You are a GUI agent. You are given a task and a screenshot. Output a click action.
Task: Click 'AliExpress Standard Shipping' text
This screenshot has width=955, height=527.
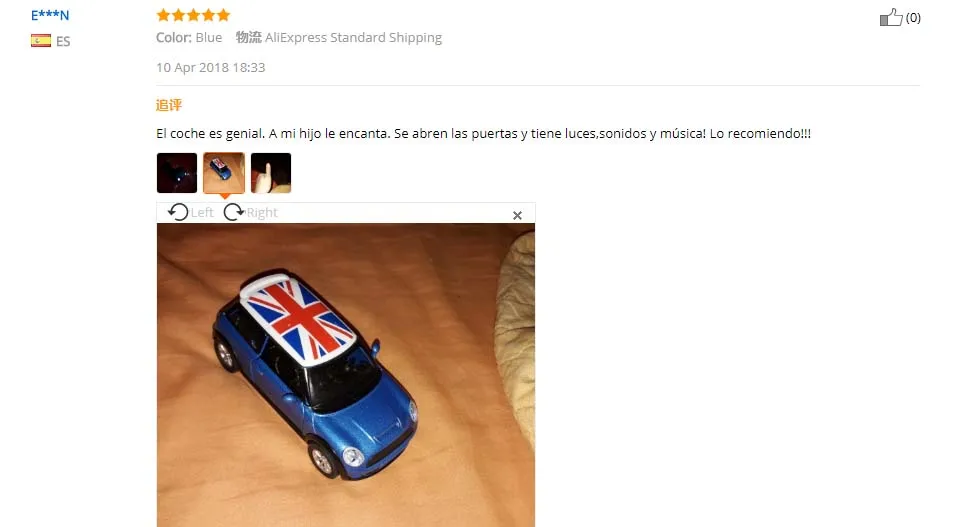(x=353, y=38)
